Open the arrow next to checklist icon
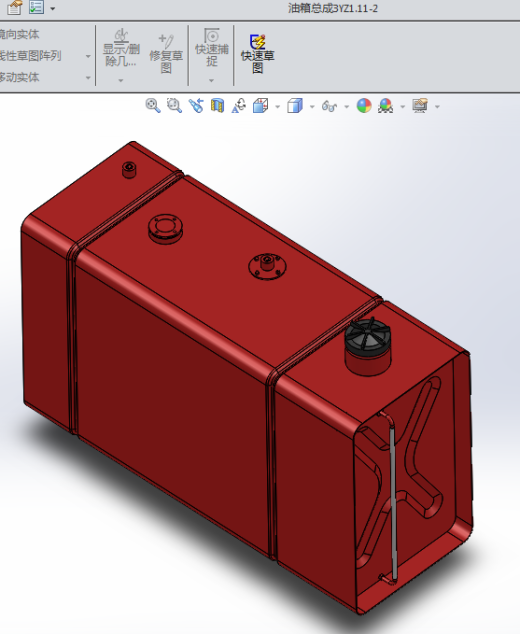 (x=53, y=8)
